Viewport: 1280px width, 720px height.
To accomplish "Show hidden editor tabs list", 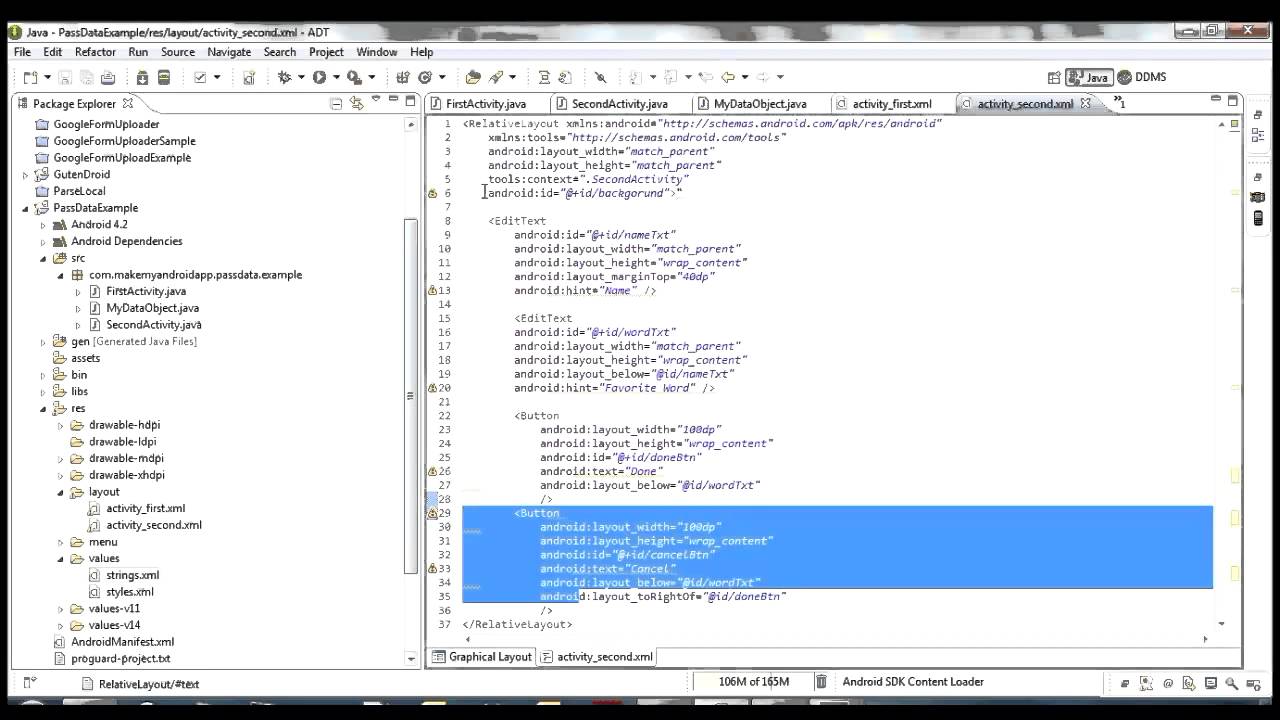I will click(x=1118, y=103).
